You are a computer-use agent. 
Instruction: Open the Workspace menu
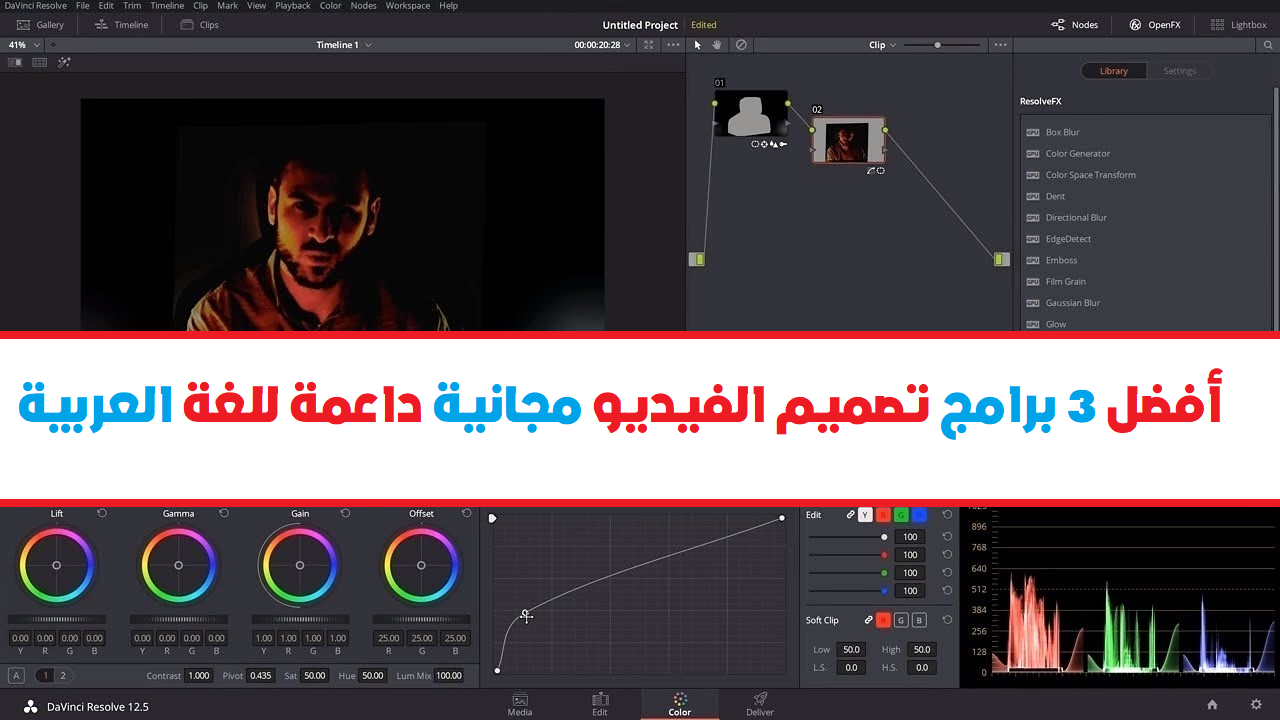pos(408,6)
